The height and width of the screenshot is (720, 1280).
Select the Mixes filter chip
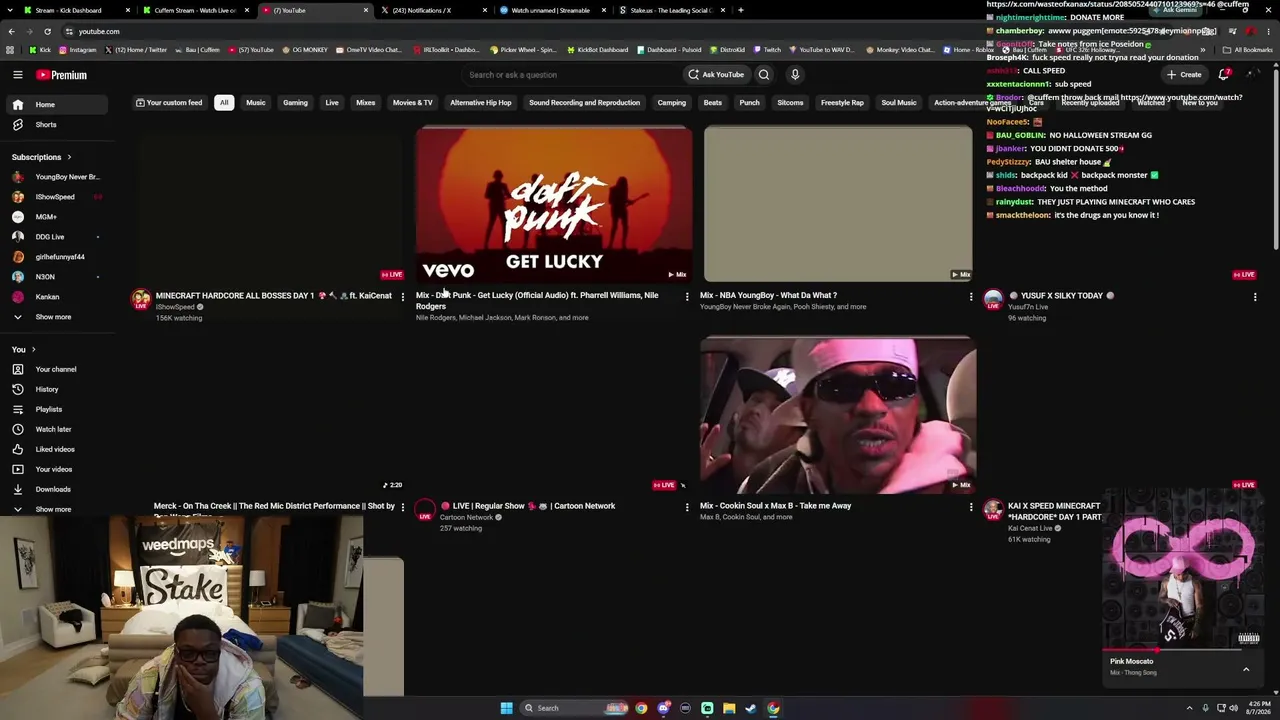click(366, 103)
